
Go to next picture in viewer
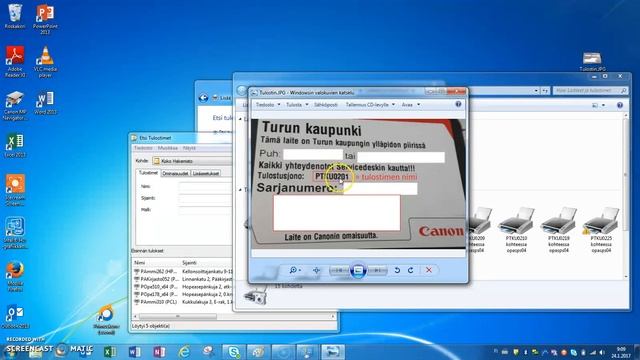pyautogui.click(x=378, y=270)
